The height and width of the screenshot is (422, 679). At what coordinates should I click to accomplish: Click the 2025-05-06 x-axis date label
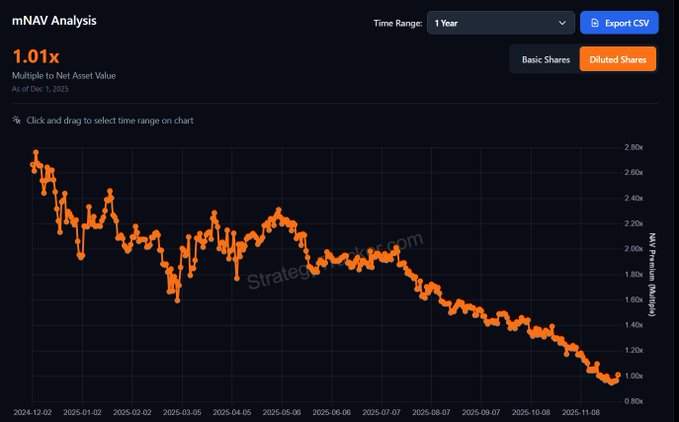pos(285,411)
